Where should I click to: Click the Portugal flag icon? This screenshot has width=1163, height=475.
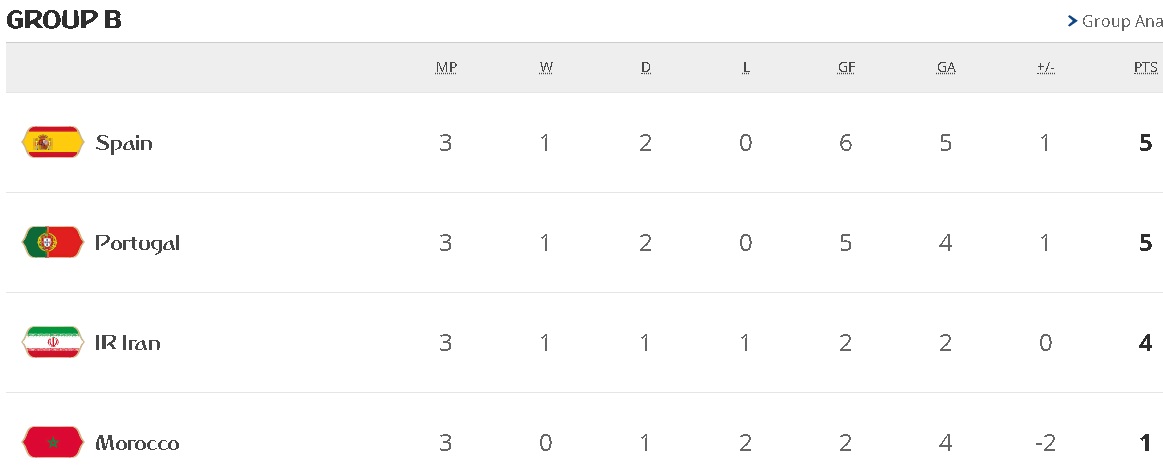[52, 243]
